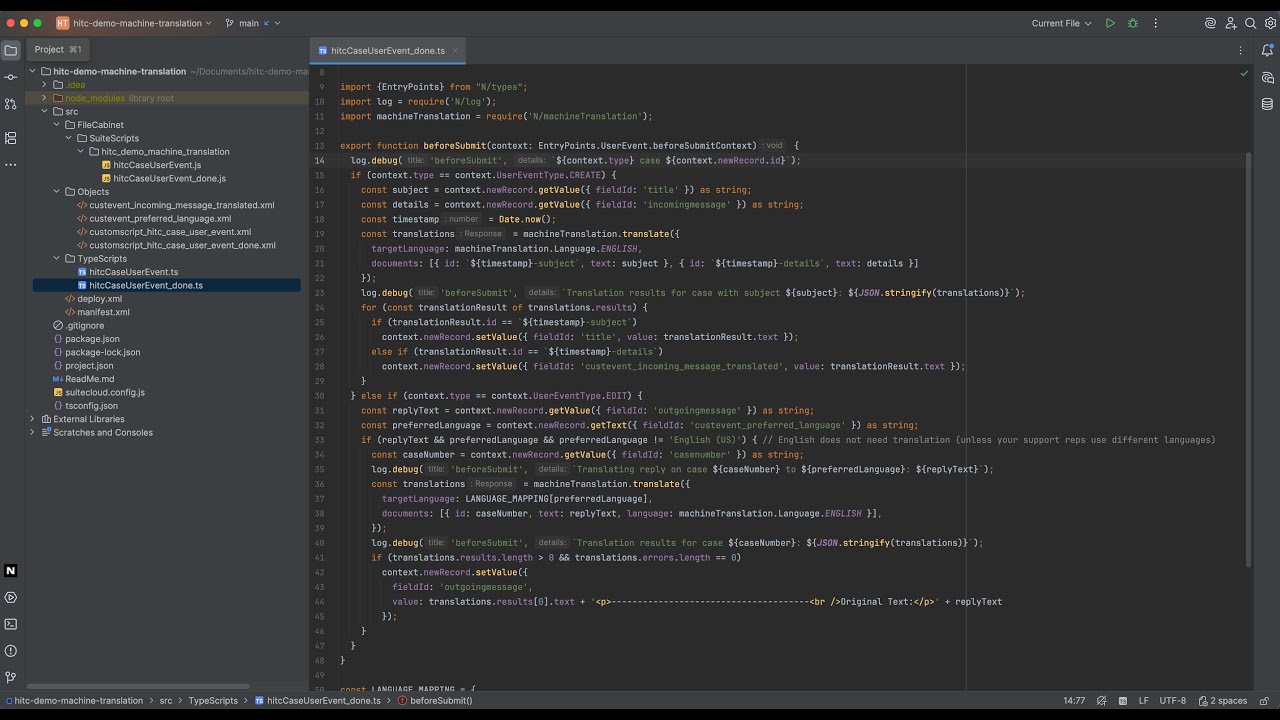Collapse the src folder
The width and height of the screenshot is (1280, 720).
pyautogui.click(x=44, y=111)
